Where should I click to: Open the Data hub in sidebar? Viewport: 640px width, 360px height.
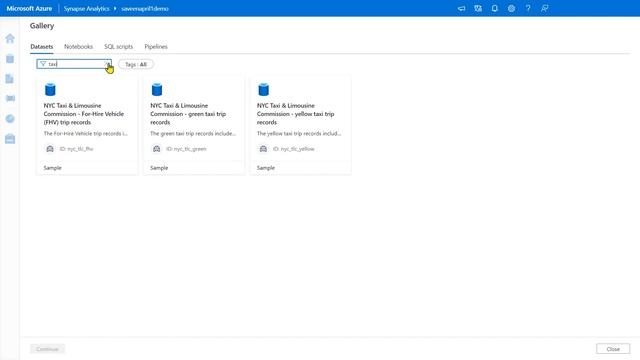point(10,59)
